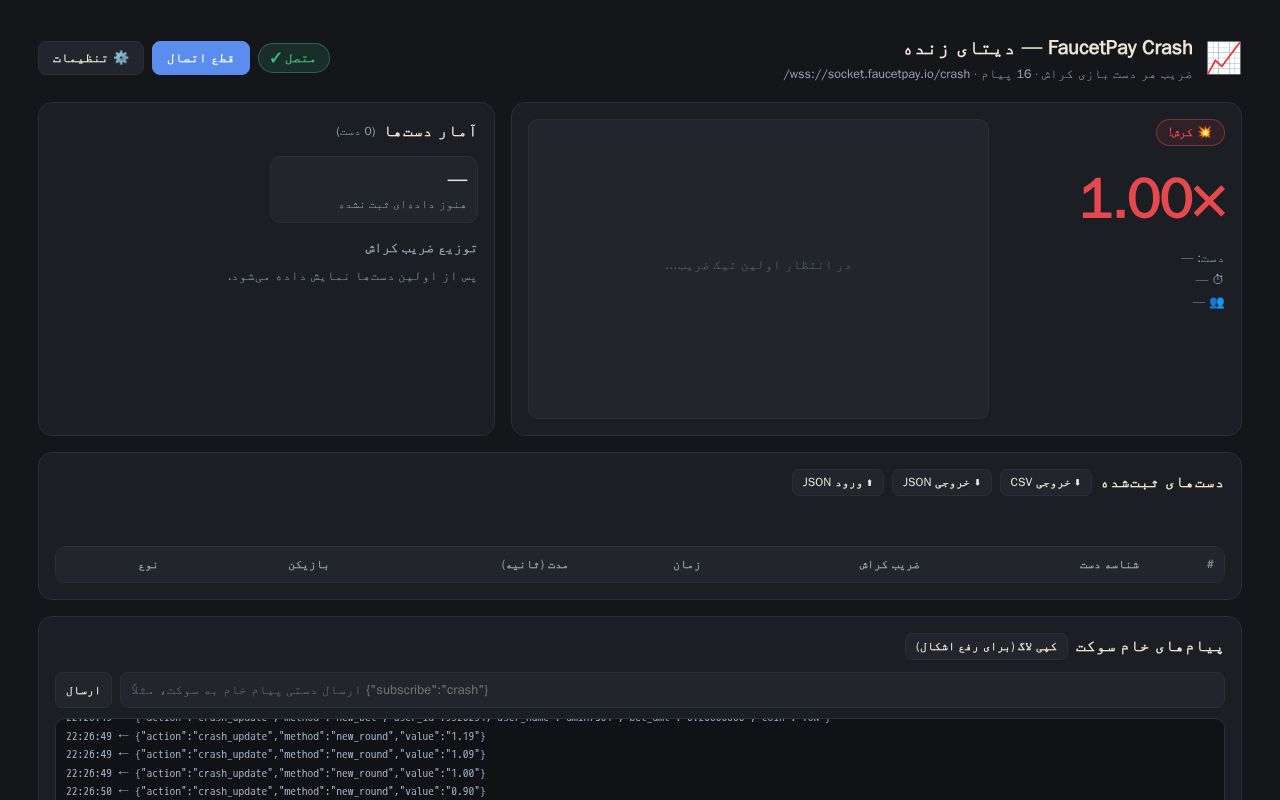Disconnect using the قطع اتصال button
Screen dimensions: 1280x800
201,58
